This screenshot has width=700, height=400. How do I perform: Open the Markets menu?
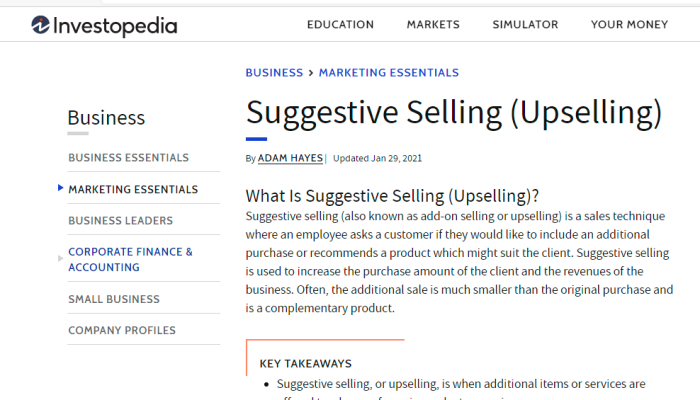[x=433, y=25]
